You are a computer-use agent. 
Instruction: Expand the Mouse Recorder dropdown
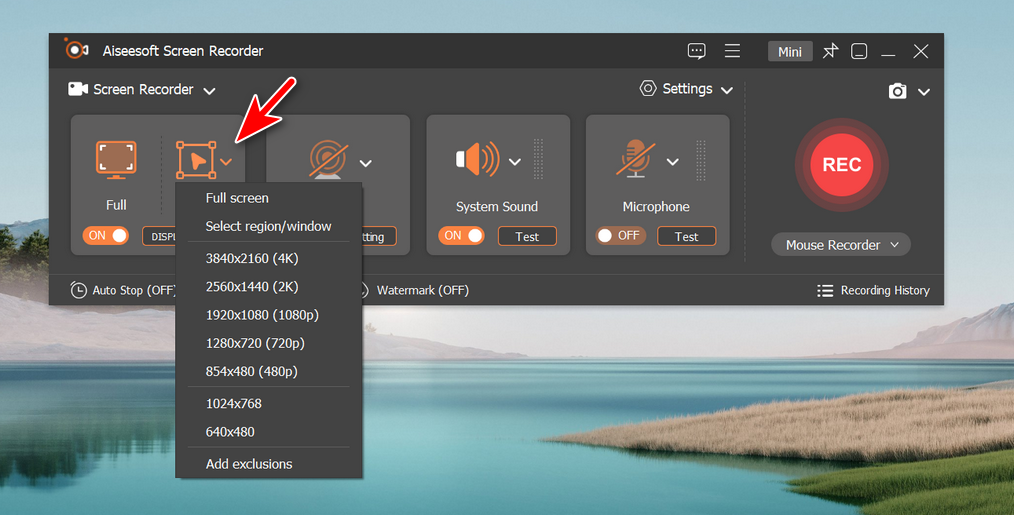click(x=841, y=245)
